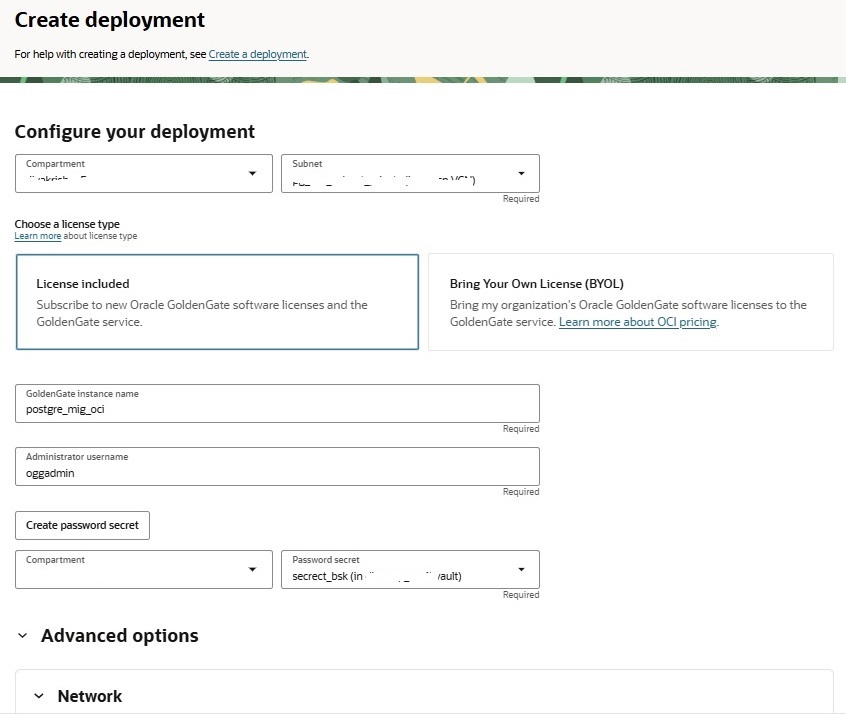Open Learn more about OCI pricing link
846x714 pixels.
tap(638, 322)
